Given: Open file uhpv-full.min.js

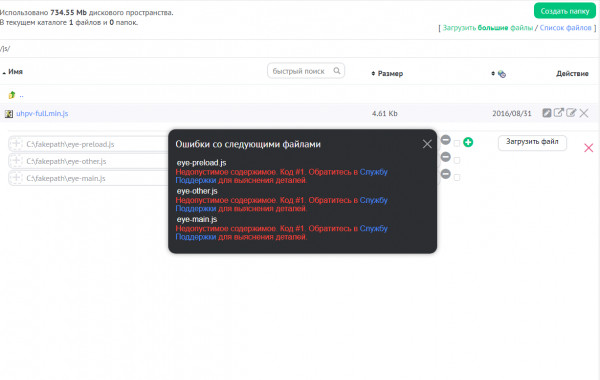Looking at the screenshot, I should click(x=42, y=113).
